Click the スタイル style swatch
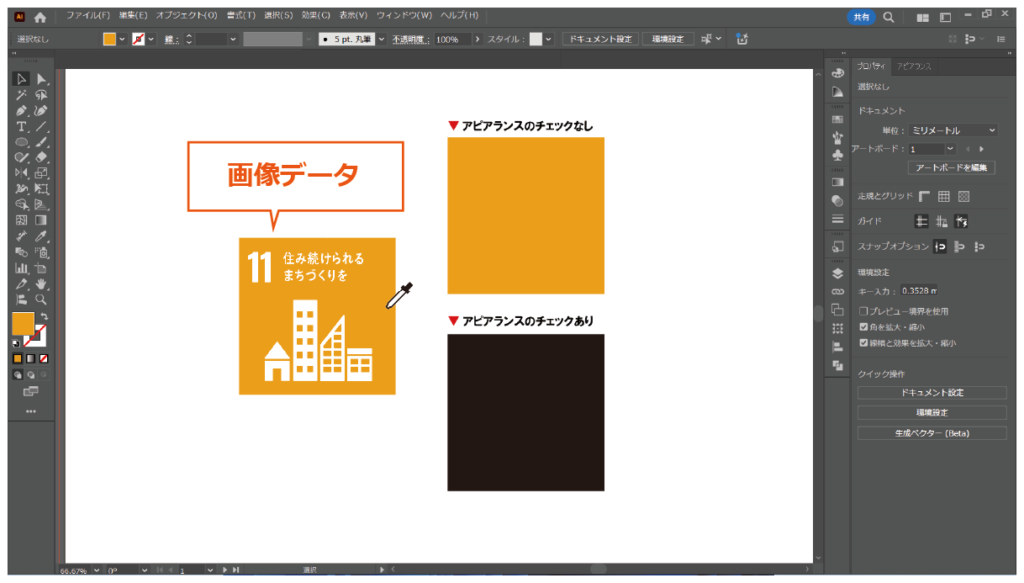The width and height of the screenshot is (1024, 583). pos(536,39)
